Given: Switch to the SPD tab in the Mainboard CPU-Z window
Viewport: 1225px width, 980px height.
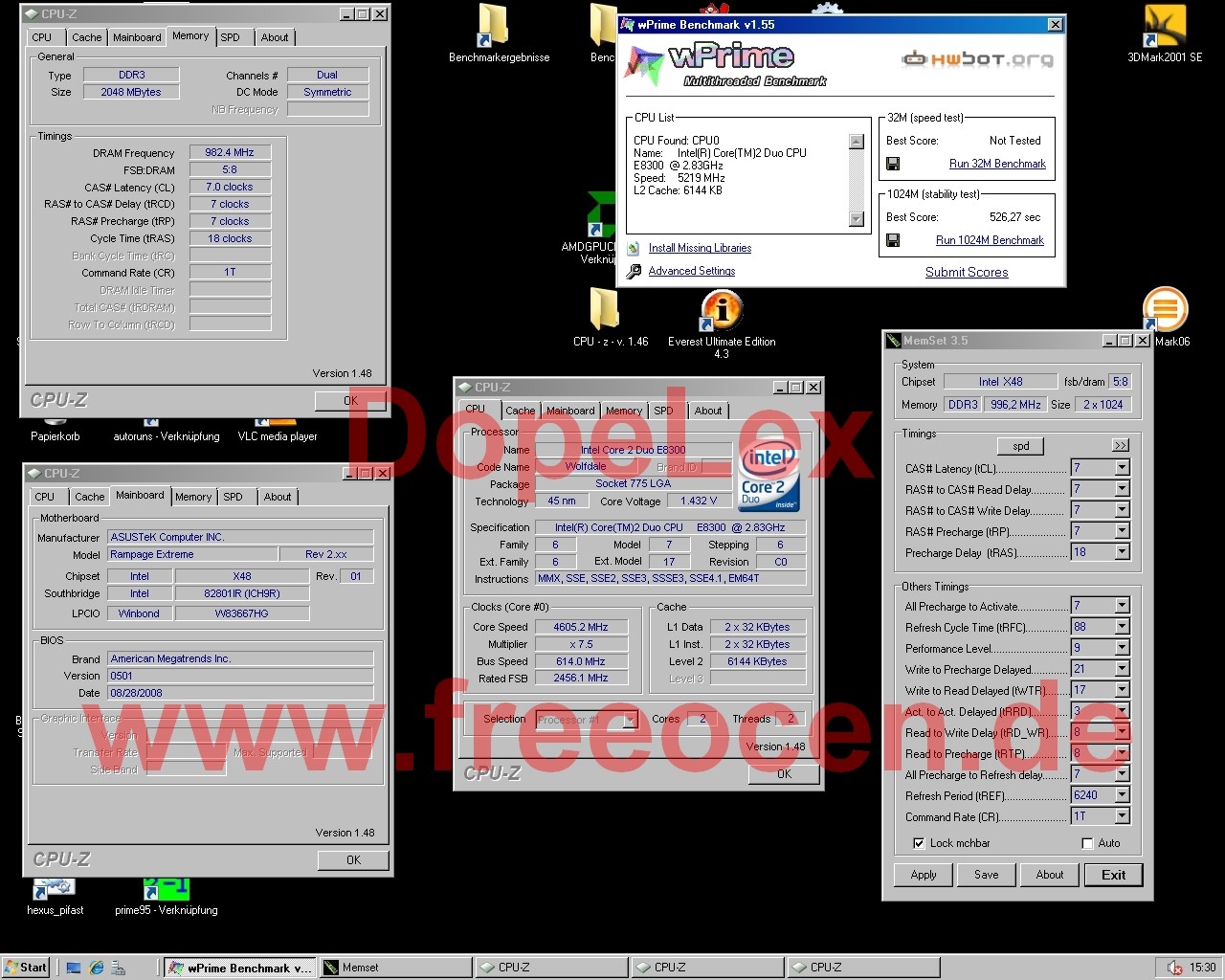Looking at the screenshot, I should coord(233,497).
